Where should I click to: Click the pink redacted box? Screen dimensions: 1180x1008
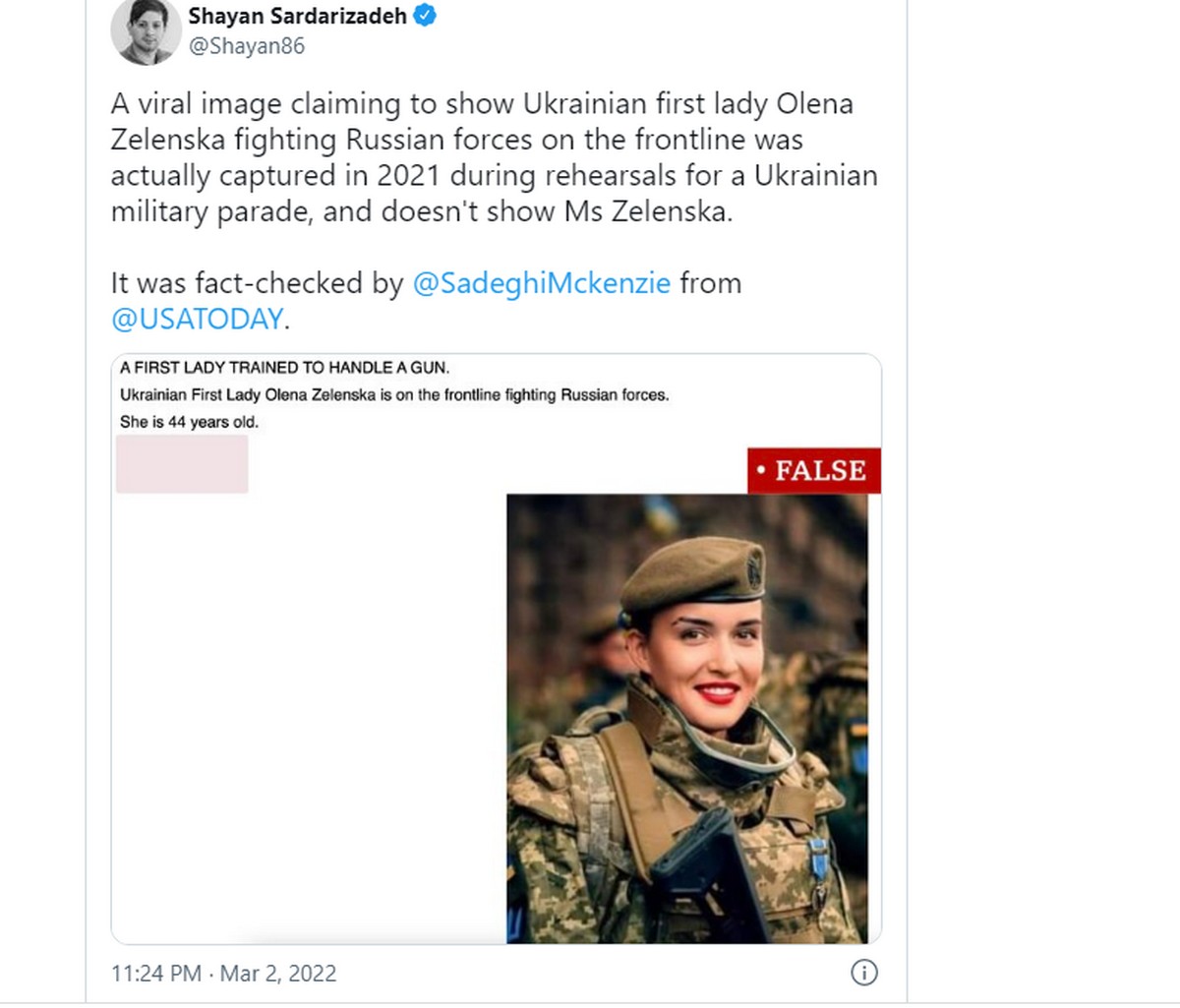[x=182, y=463]
